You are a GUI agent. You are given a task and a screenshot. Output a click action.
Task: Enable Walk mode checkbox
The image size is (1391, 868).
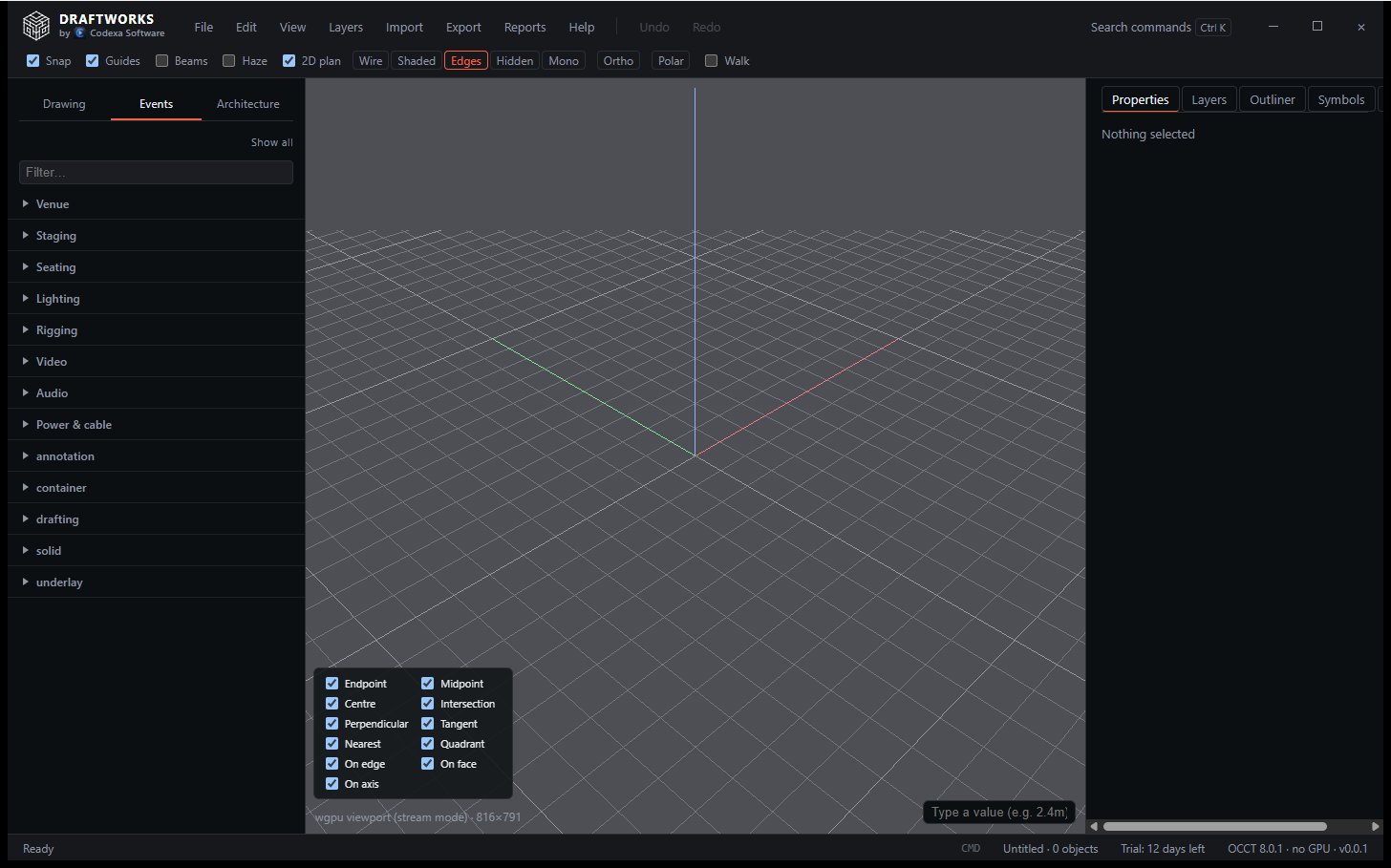(712, 60)
